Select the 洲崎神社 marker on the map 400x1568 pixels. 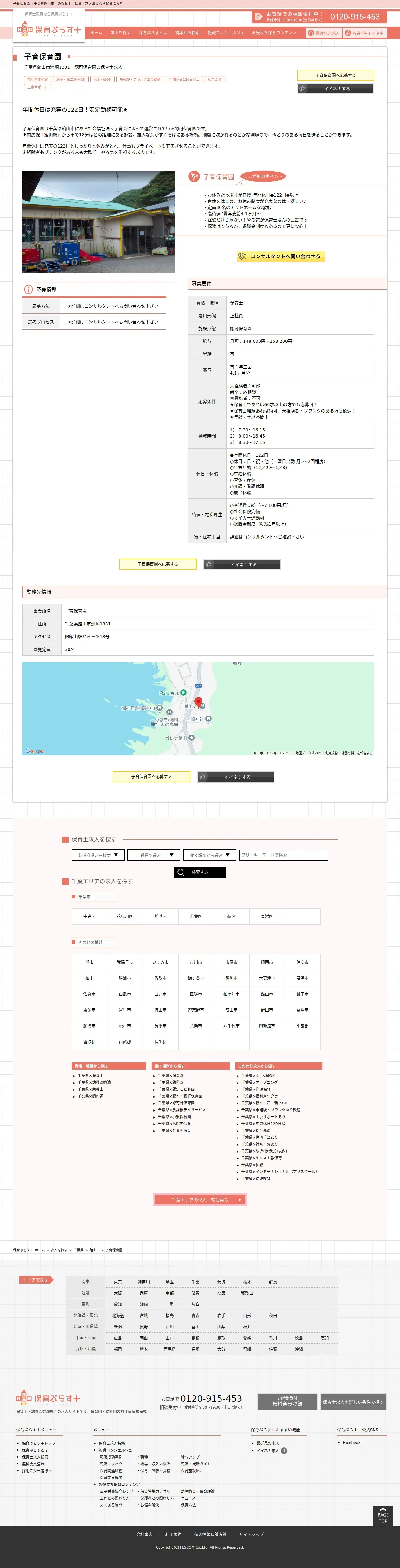click(208, 719)
